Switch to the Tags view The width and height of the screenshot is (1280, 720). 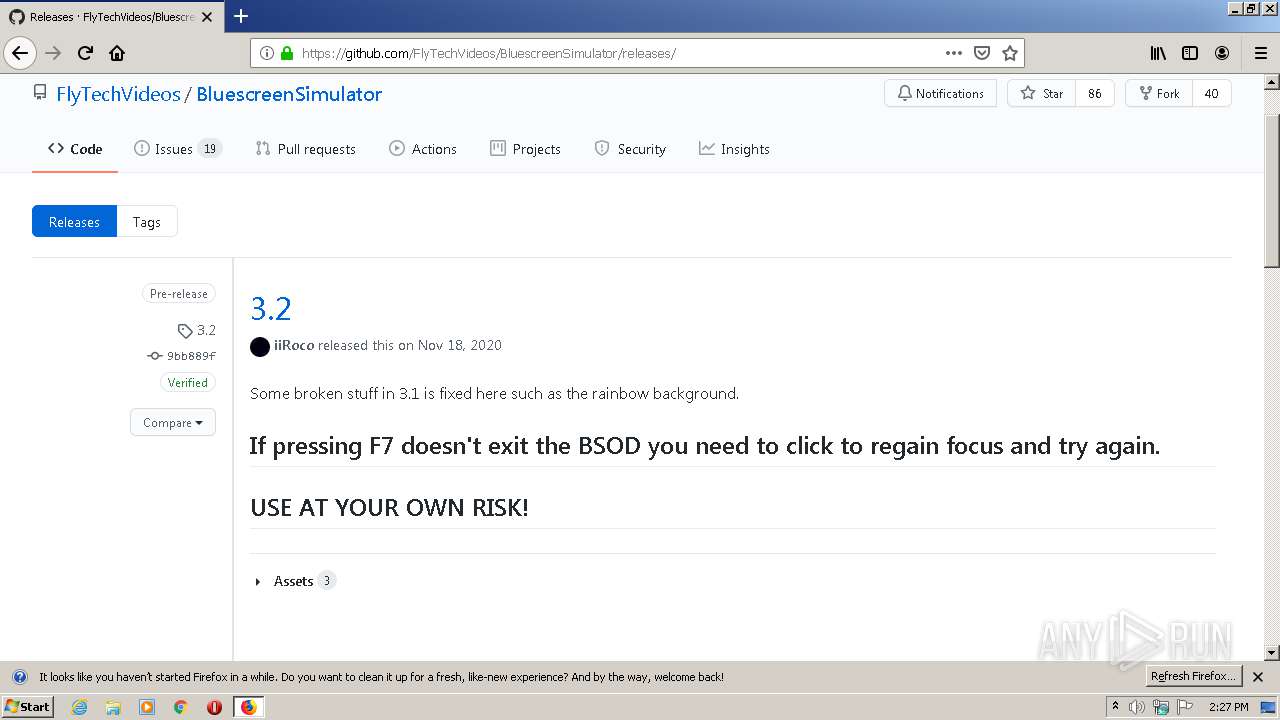[147, 222]
